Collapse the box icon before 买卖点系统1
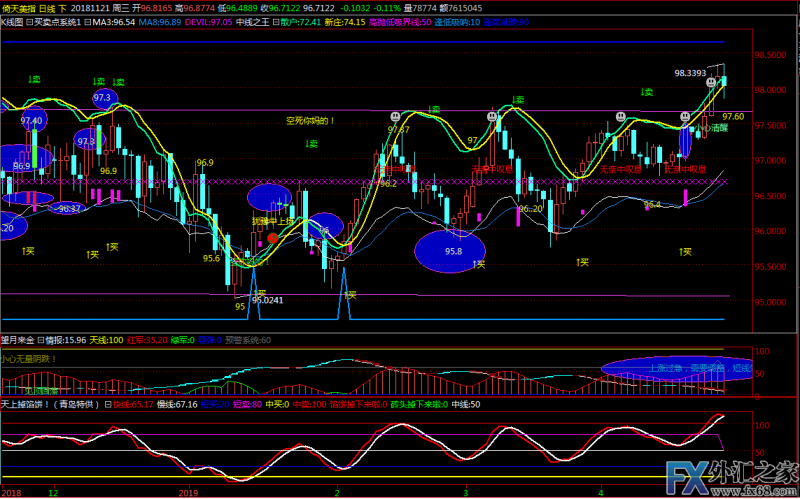The height and width of the screenshot is (499, 800). tap(29, 22)
